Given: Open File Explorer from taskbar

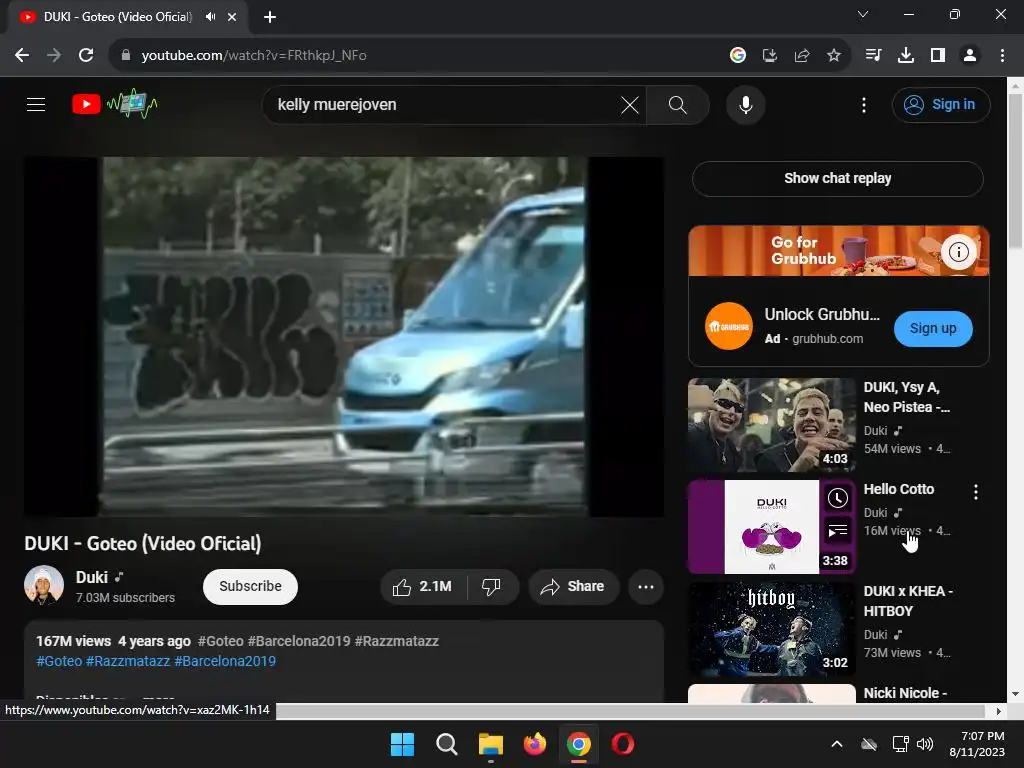Looking at the screenshot, I should coord(490,744).
